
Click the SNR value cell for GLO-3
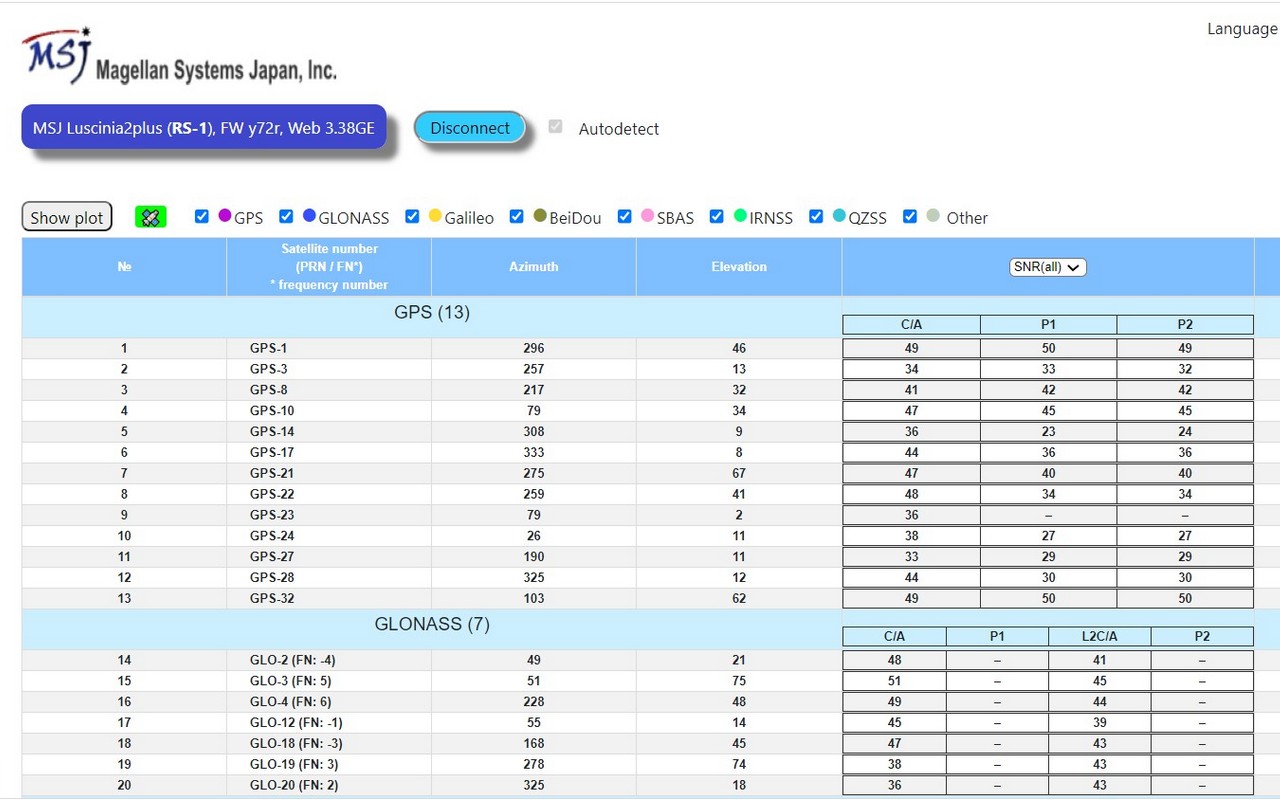[894, 681]
